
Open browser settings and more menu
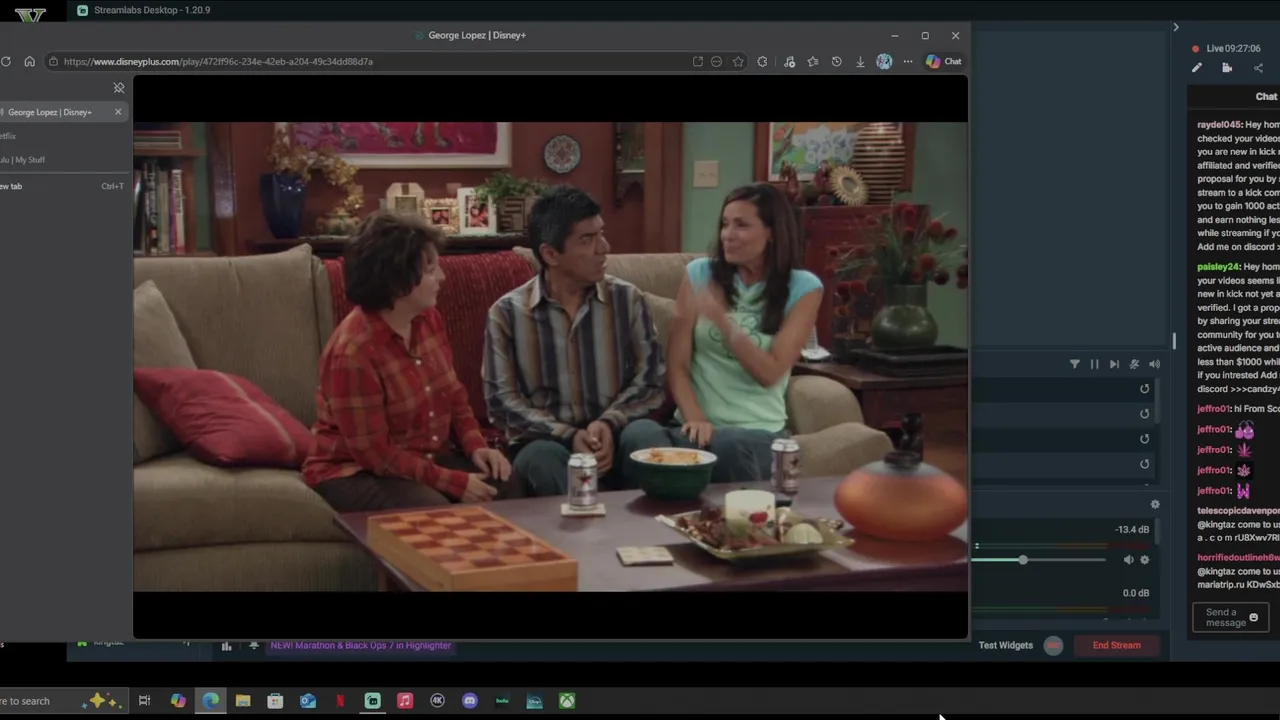(908, 61)
